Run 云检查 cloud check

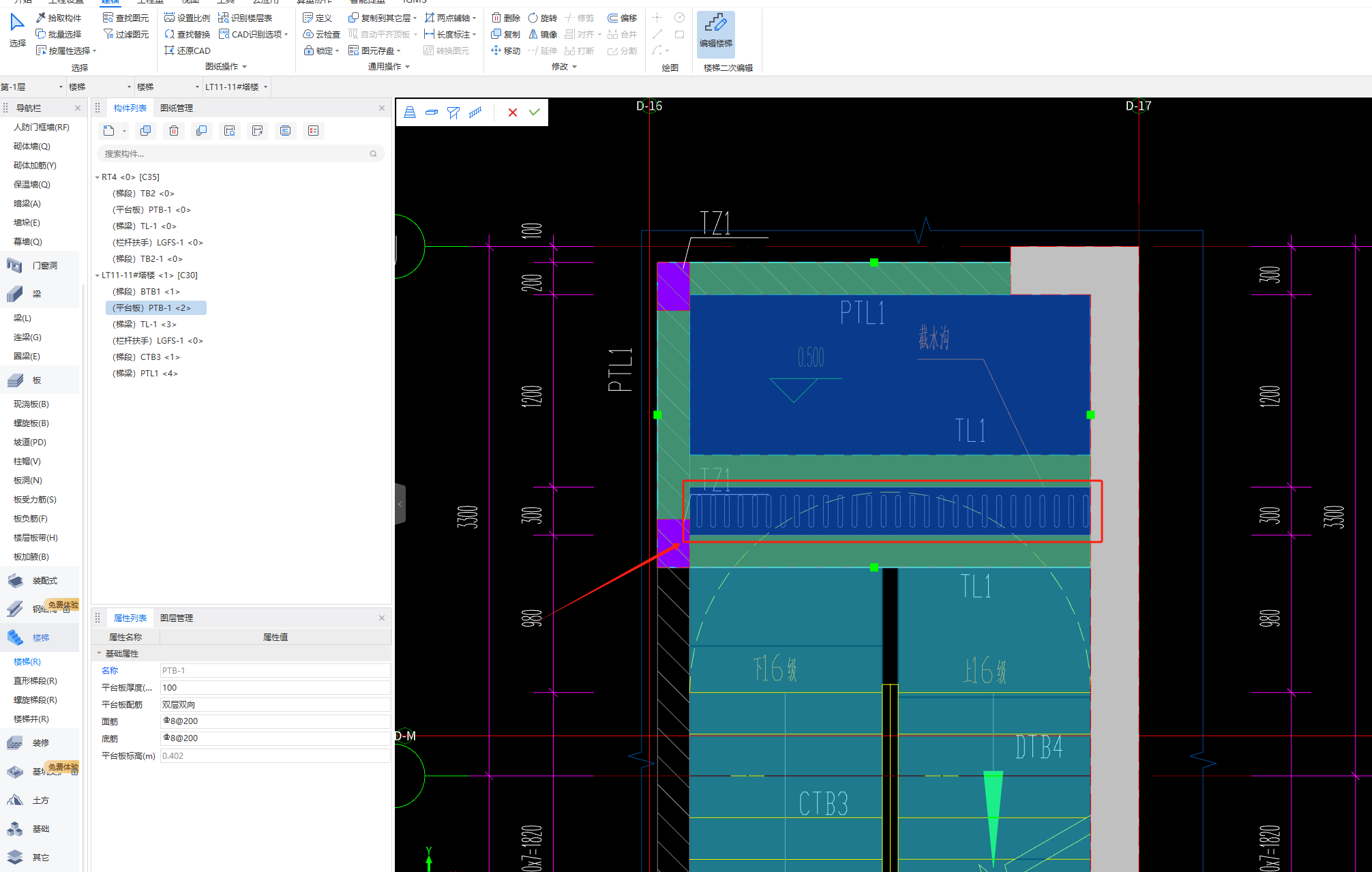(321, 34)
